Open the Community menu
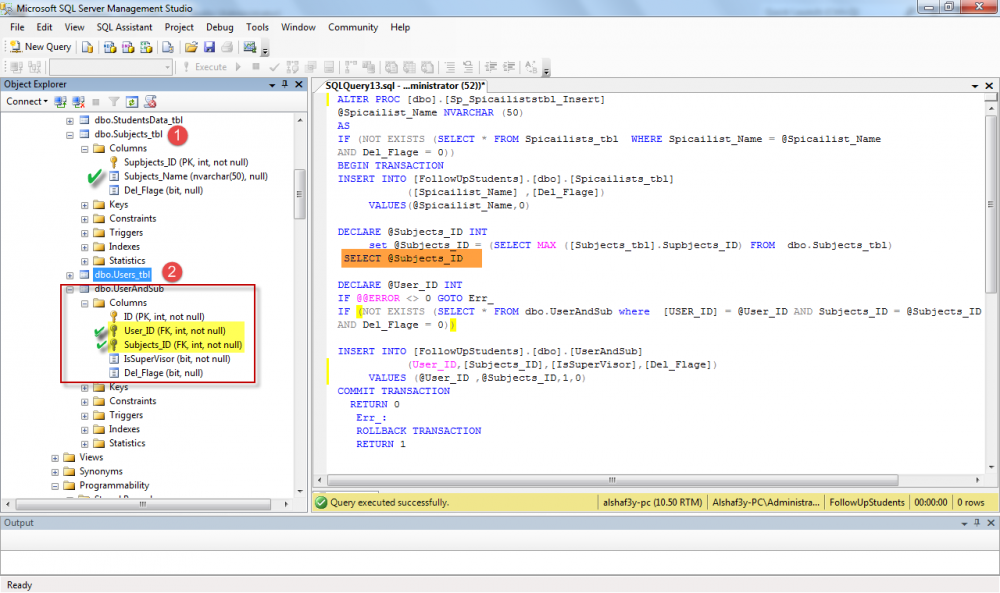 point(353,27)
